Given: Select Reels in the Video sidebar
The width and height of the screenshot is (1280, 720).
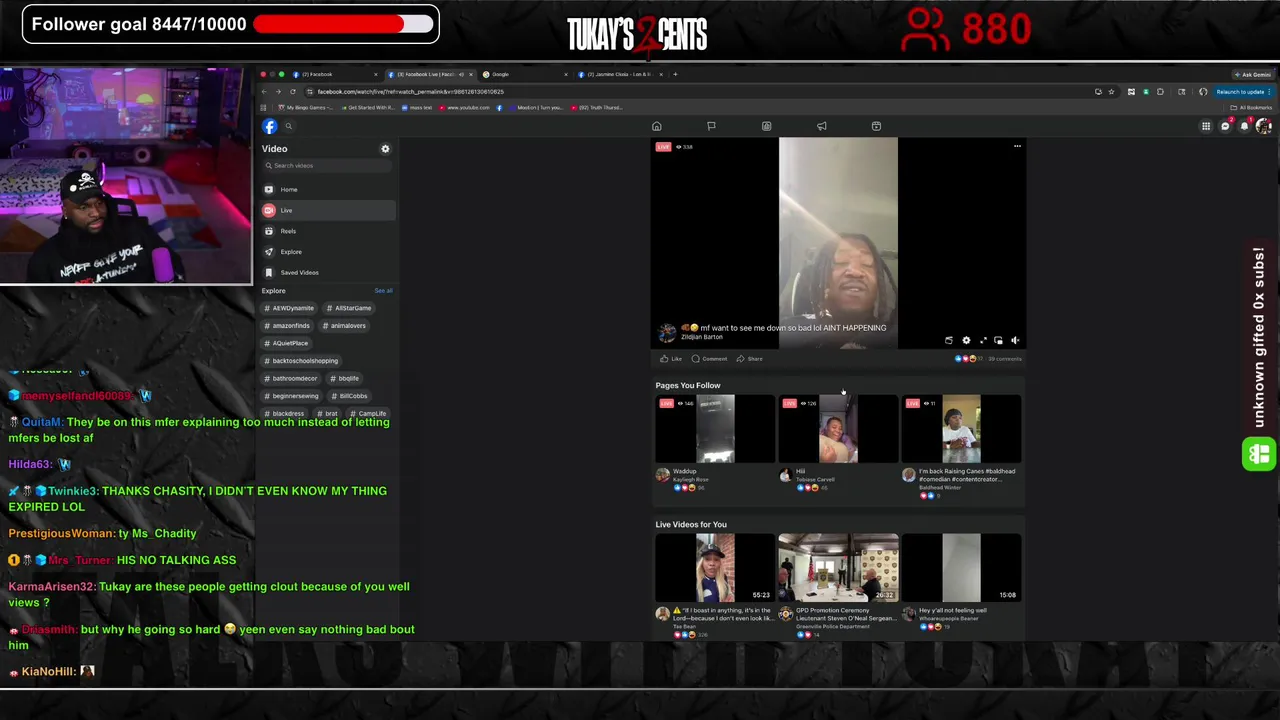Looking at the screenshot, I should point(328,231).
